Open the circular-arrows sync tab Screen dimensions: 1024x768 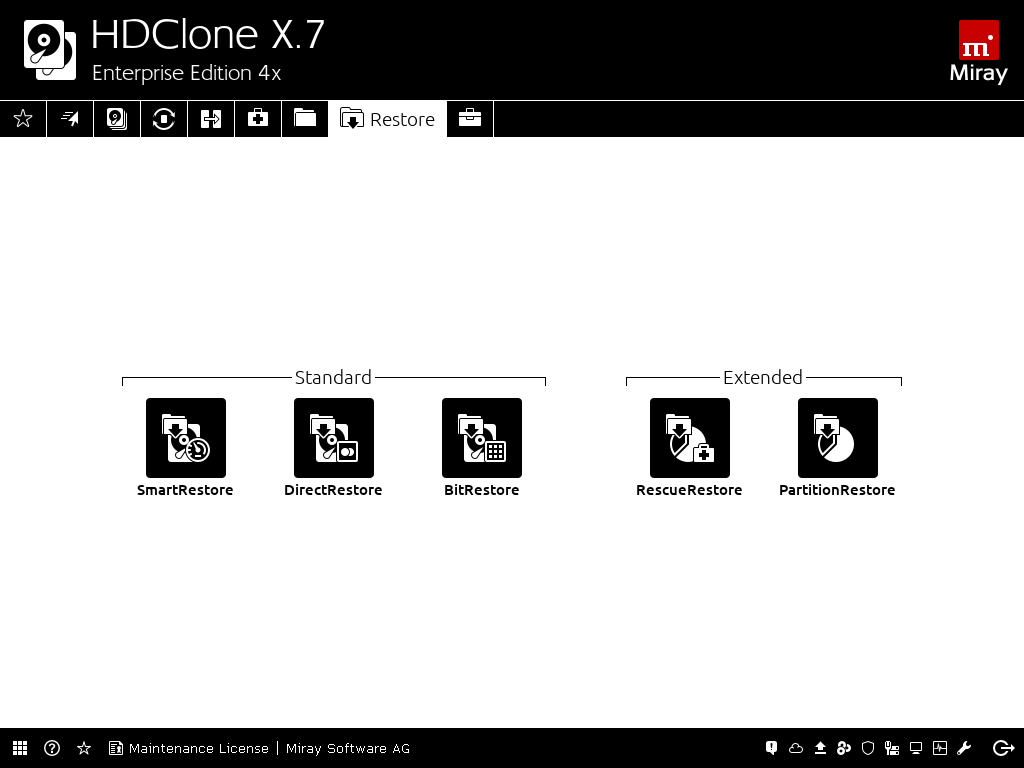[164, 119]
